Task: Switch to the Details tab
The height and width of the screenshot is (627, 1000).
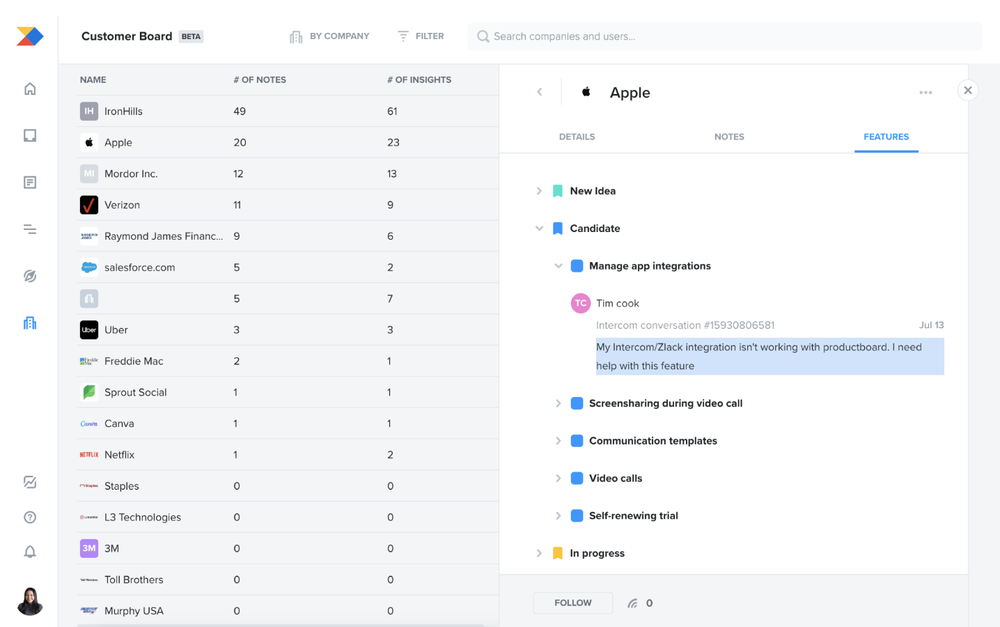Action: (x=577, y=136)
